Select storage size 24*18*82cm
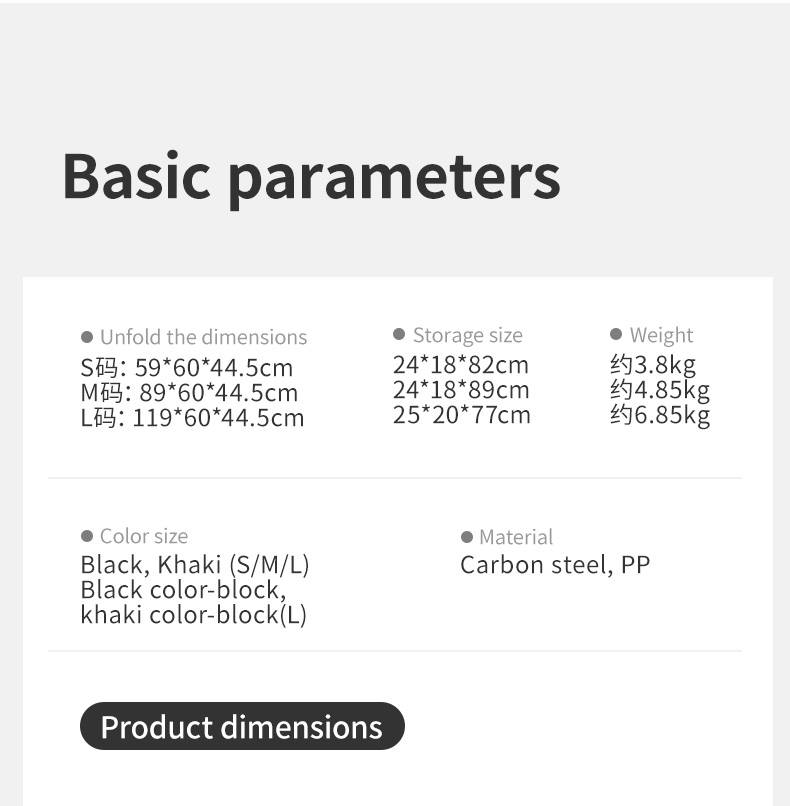 tap(461, 364)
